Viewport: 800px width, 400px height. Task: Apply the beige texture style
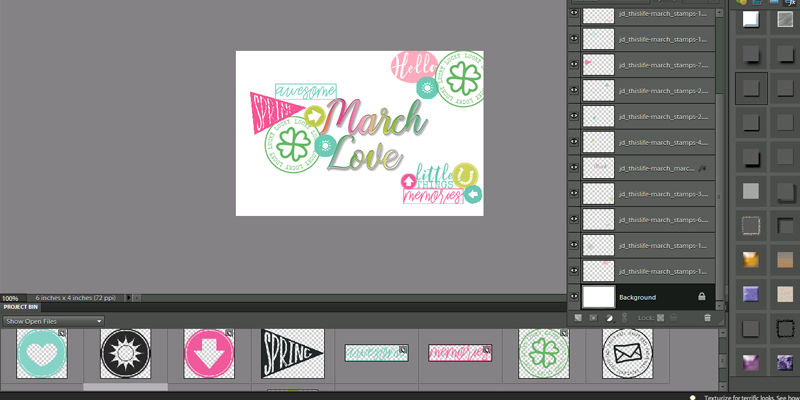coord(785,294)
